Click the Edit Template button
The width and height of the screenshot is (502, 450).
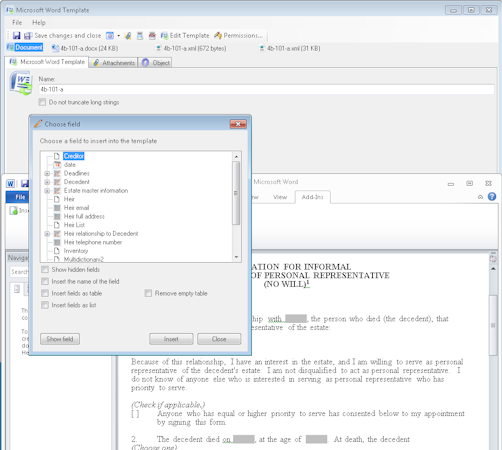tap(185, 35)
